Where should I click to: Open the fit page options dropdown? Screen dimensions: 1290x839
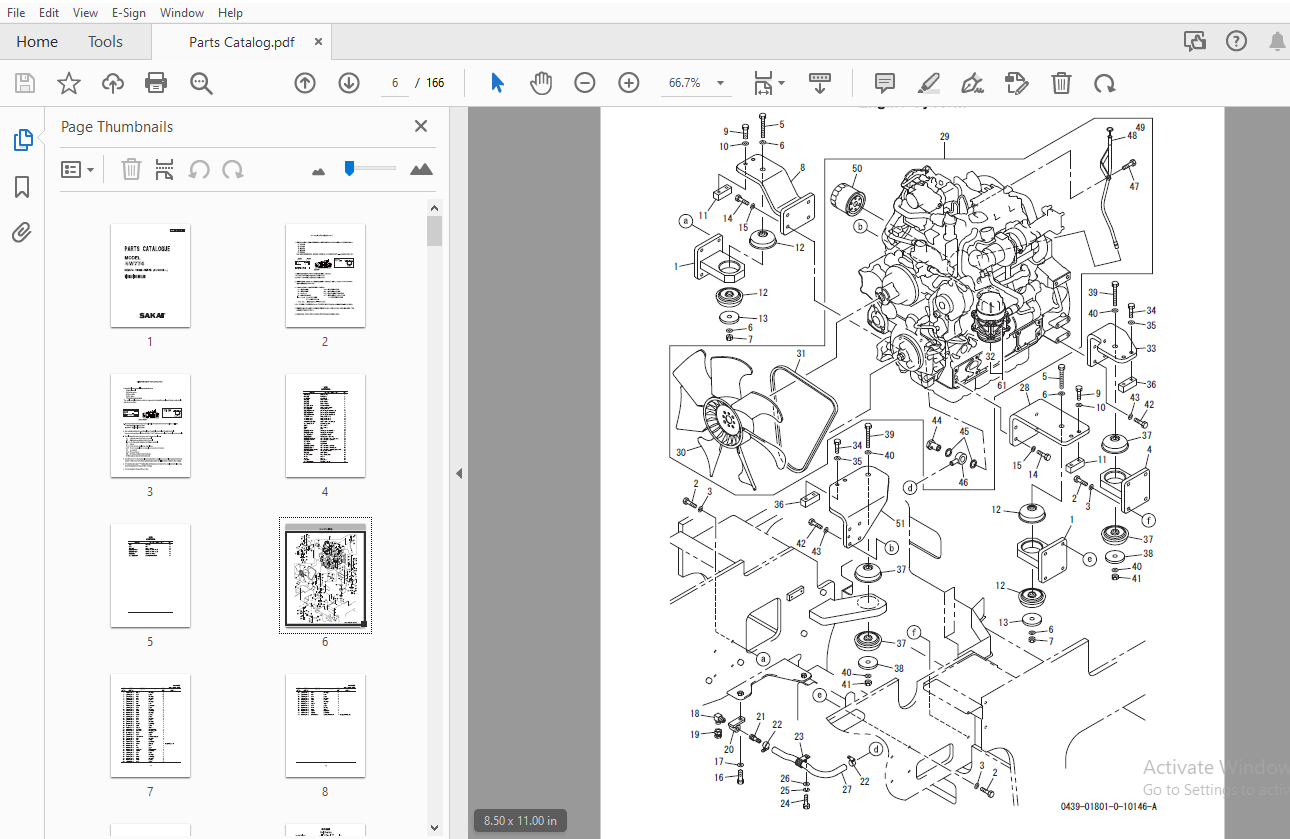tap(769, 83)
